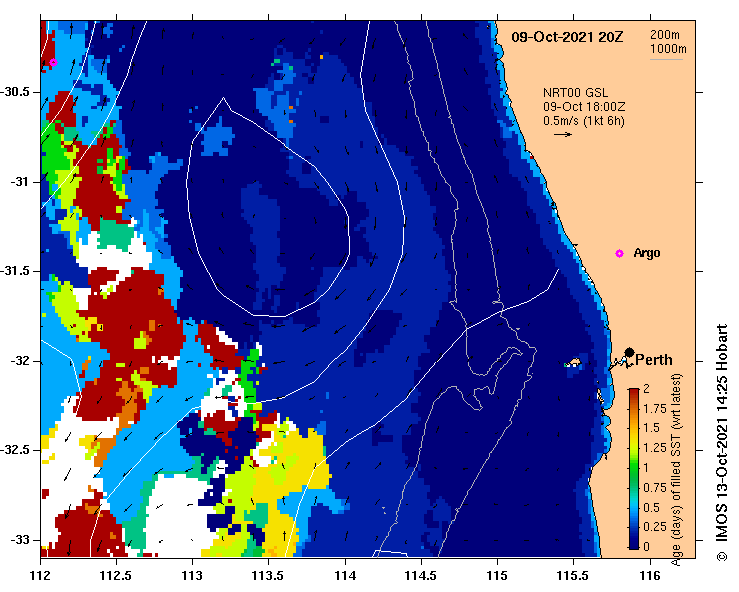Click the latitude label -33
739x592 pixels.
tap(19, 540)
